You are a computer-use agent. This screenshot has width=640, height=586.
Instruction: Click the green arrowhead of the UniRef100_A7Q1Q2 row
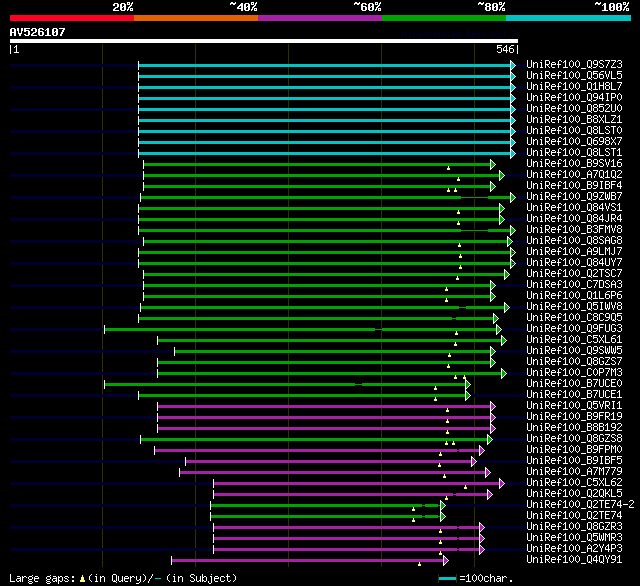point(502,175)
